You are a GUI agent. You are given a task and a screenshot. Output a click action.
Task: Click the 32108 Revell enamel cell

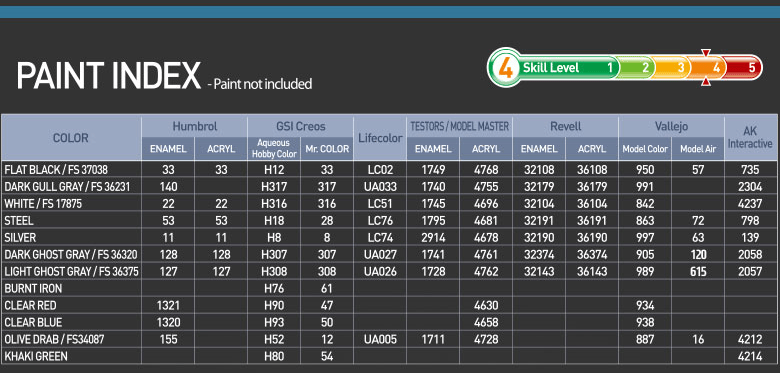[x=539, y=170]
